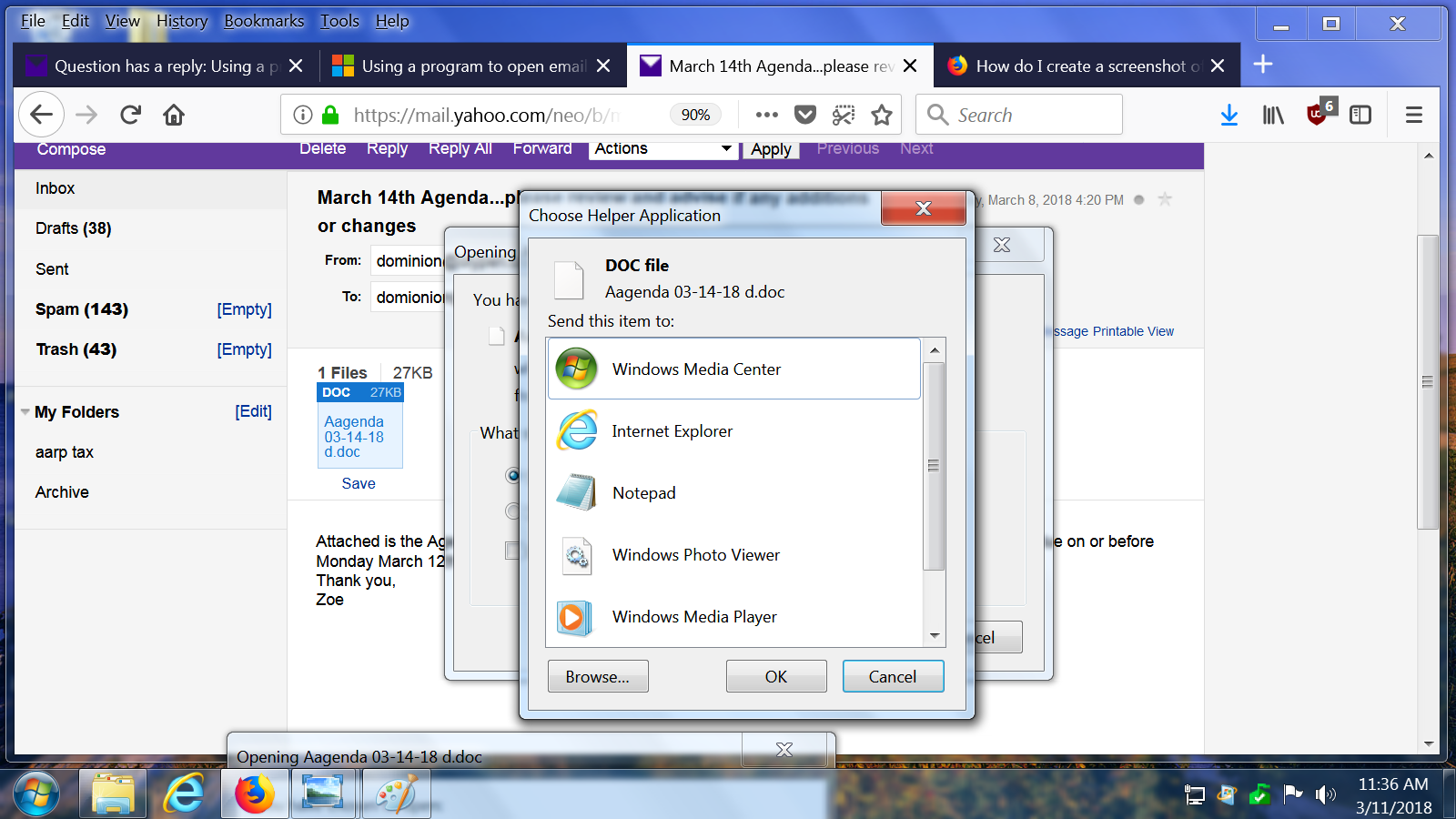
Task: Confirm with OK in Choose Helper Application
Action: (776, 676)
